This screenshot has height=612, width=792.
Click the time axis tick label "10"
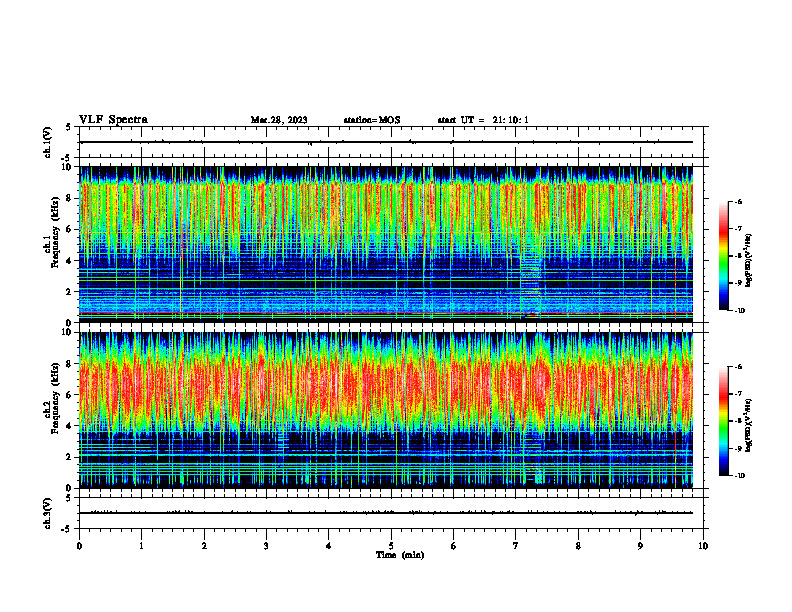click(703, 546)
